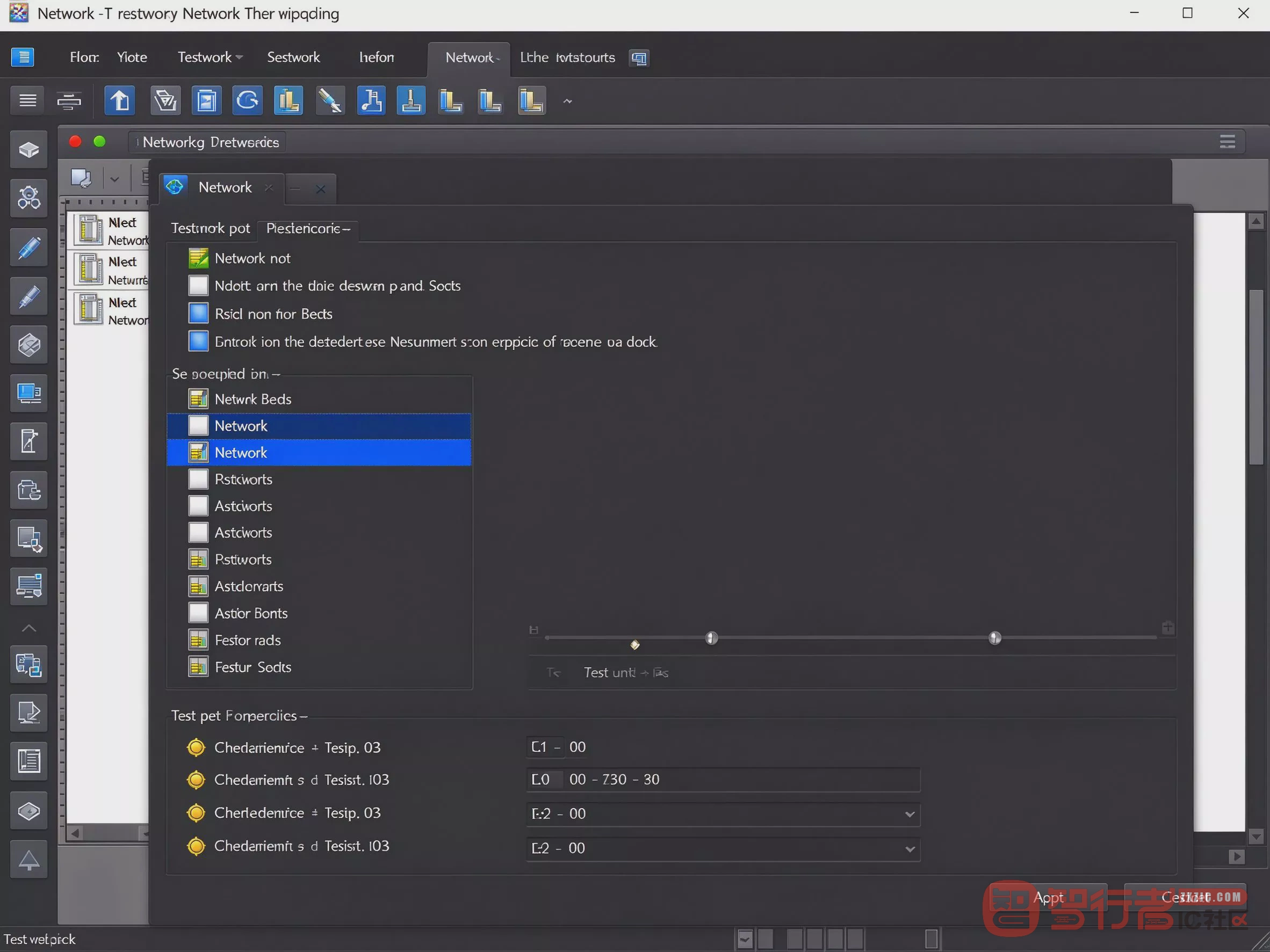Click the monitor icon in left sidebar

pyautogui.click(x=28, y=394)
